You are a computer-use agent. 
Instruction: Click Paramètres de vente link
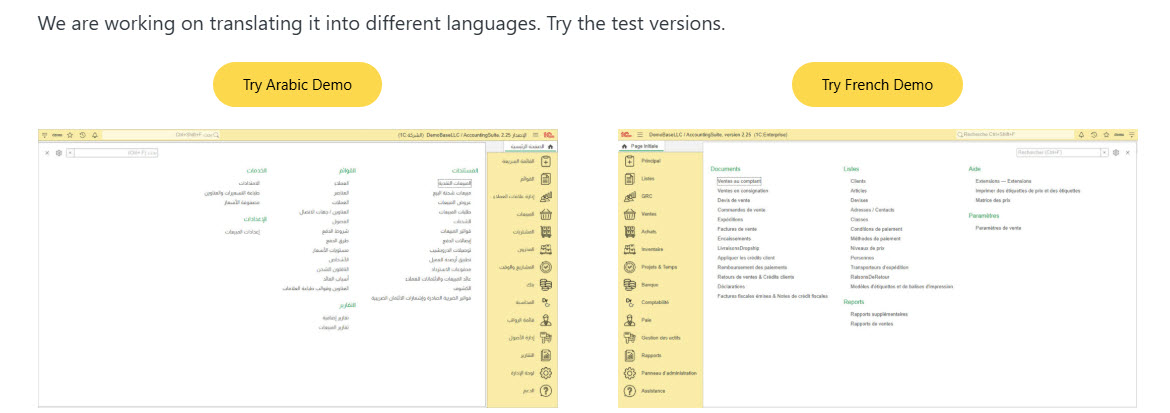click(x=998, y=228)
